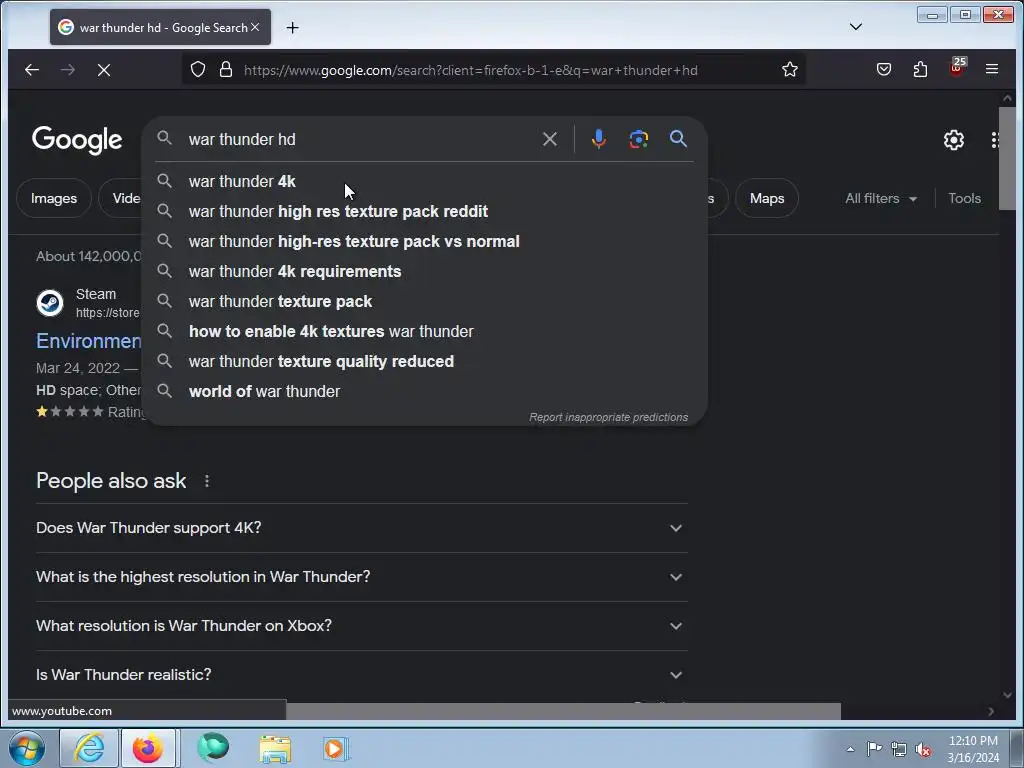The image size is (1024, 768).
Task: Submit search with the blue magnifier
Action: pos(678,138)
